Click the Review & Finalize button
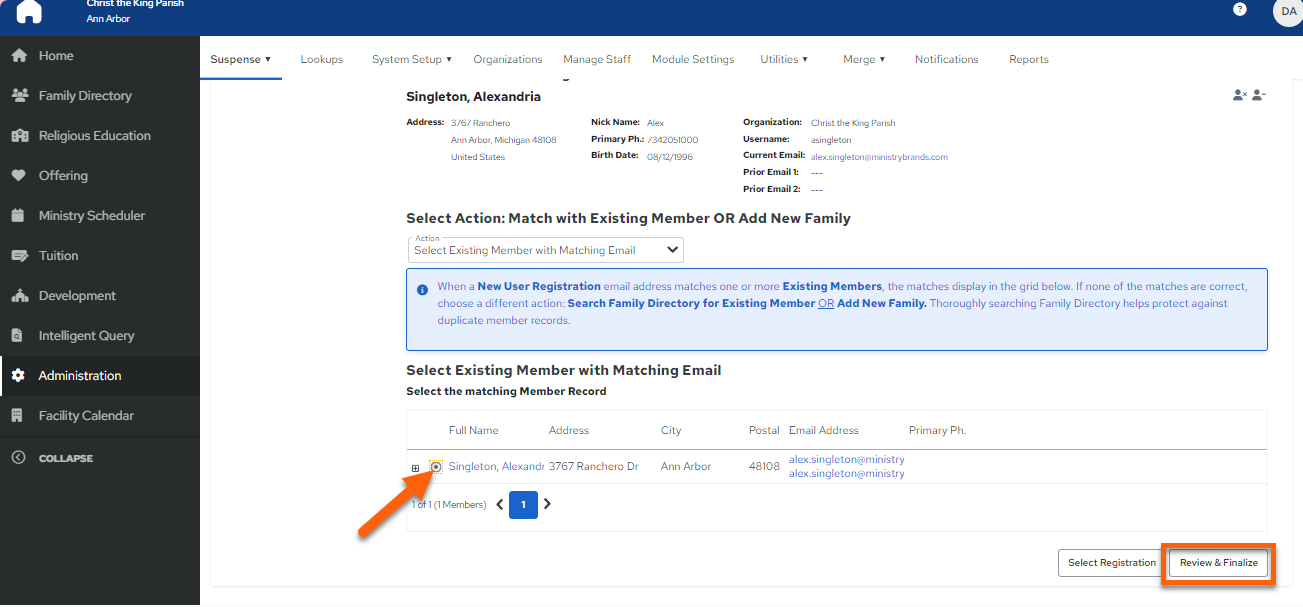 pyautogui.click(x=1219, y=563)
